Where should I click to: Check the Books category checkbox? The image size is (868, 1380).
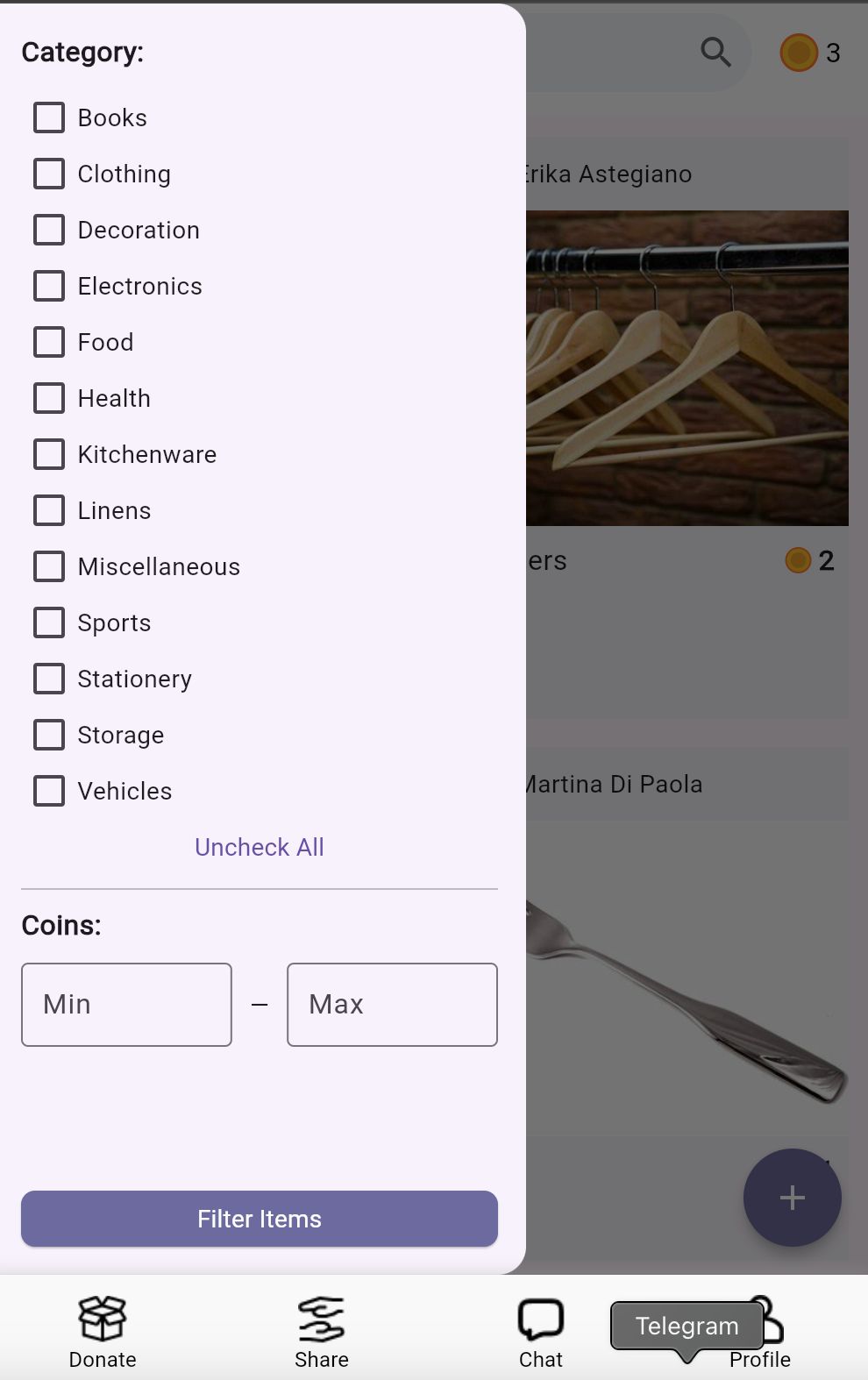click(49, 117)
